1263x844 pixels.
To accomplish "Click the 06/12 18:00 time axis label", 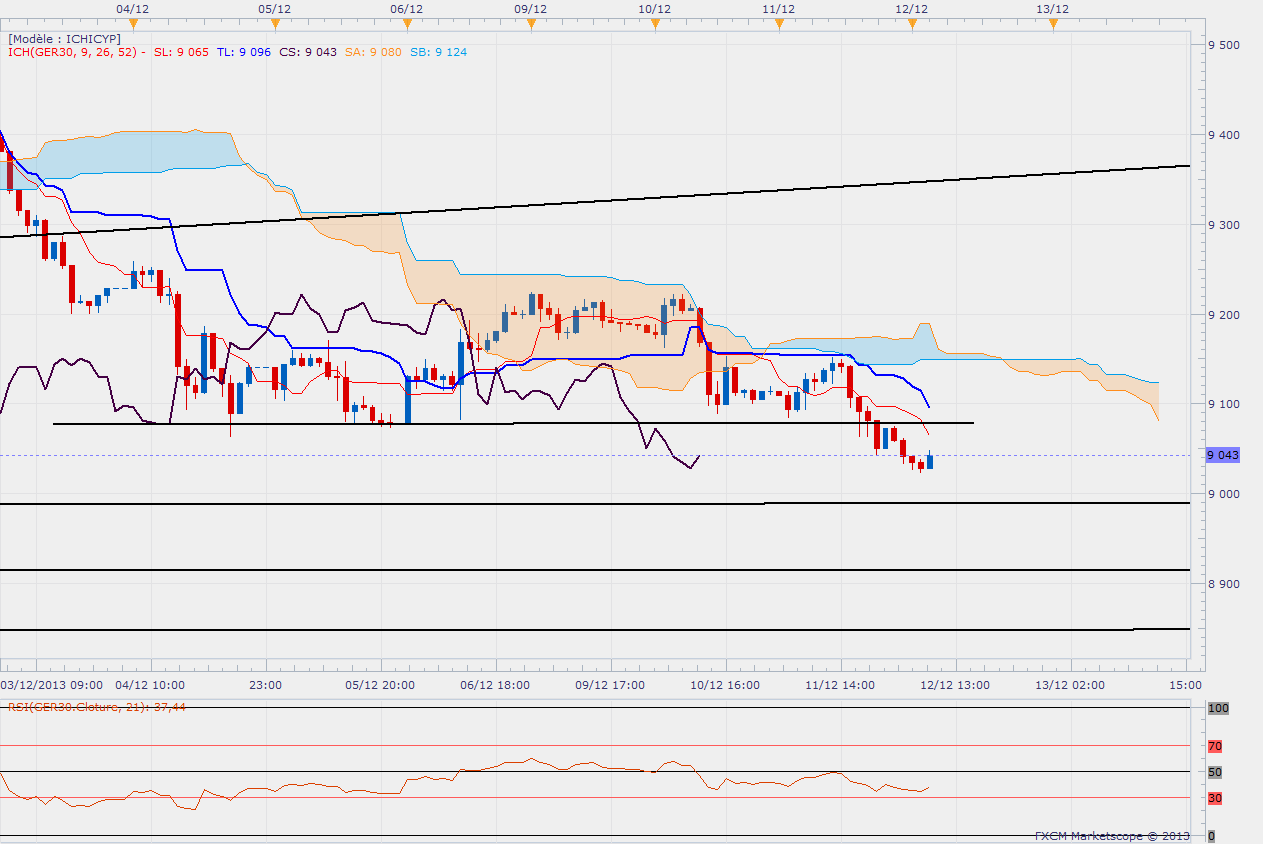I will 495,685.
